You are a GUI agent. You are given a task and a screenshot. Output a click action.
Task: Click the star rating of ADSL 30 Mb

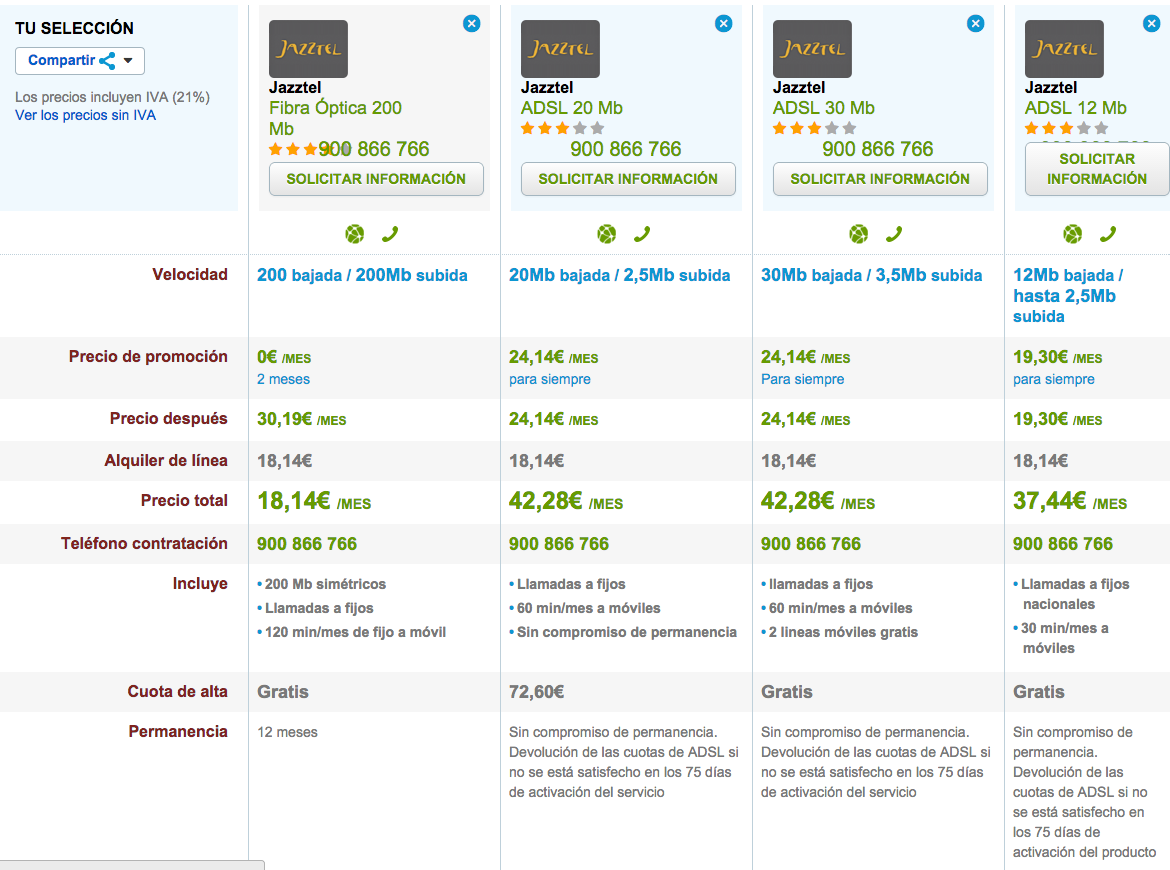pyautogui.click(x=814, y=128)
